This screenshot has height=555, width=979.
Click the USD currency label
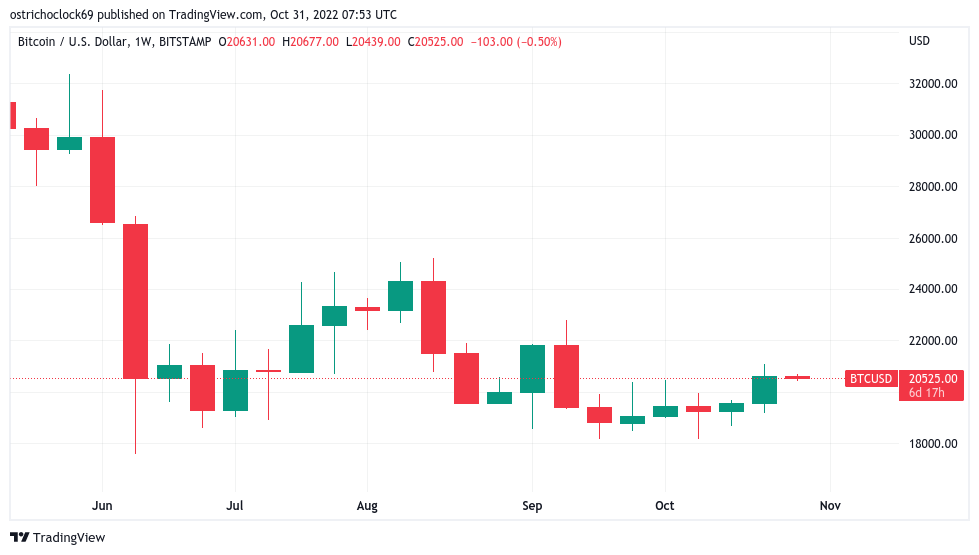pyautogui.click(x=919, y=41)
